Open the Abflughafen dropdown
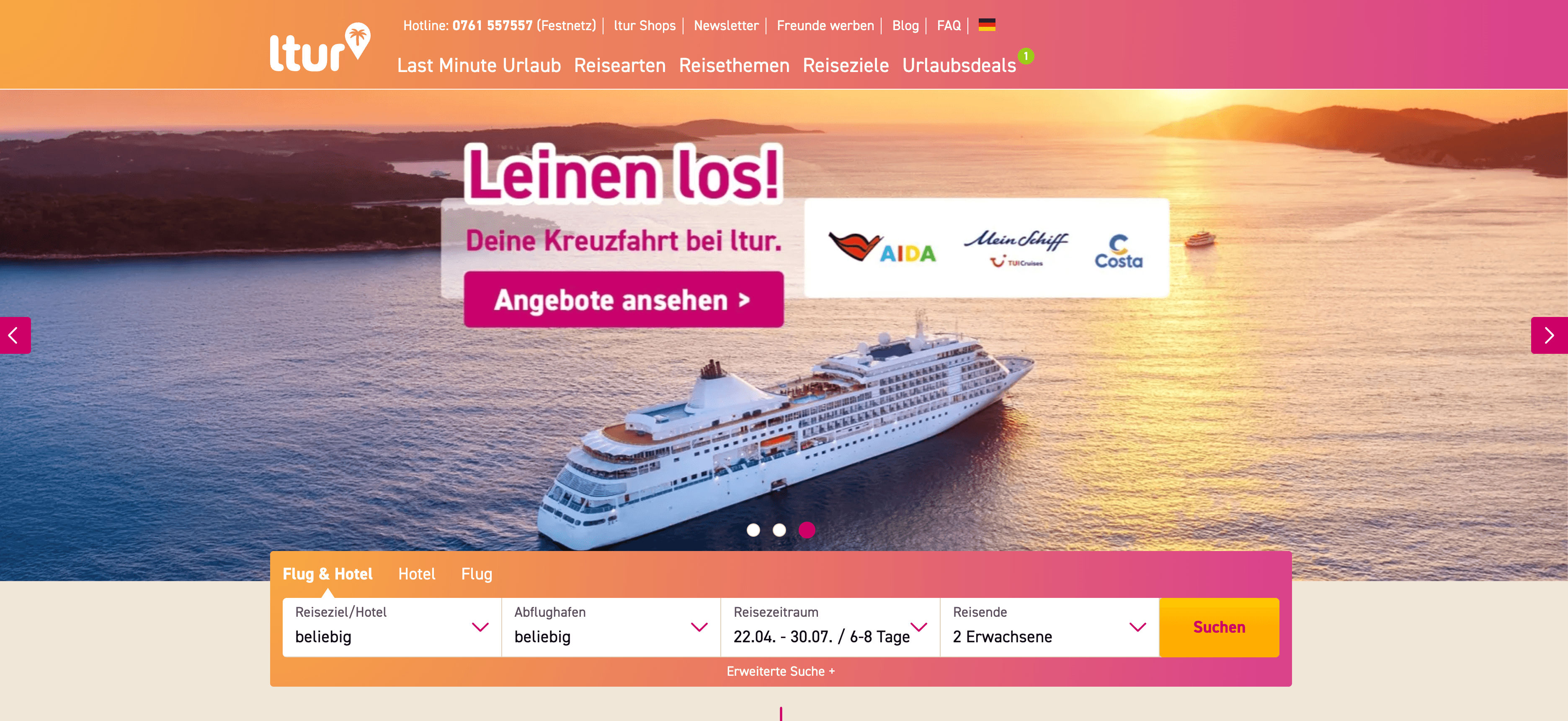The height and width of the screenshot is (721, 1568). click(x=611, y=627)
